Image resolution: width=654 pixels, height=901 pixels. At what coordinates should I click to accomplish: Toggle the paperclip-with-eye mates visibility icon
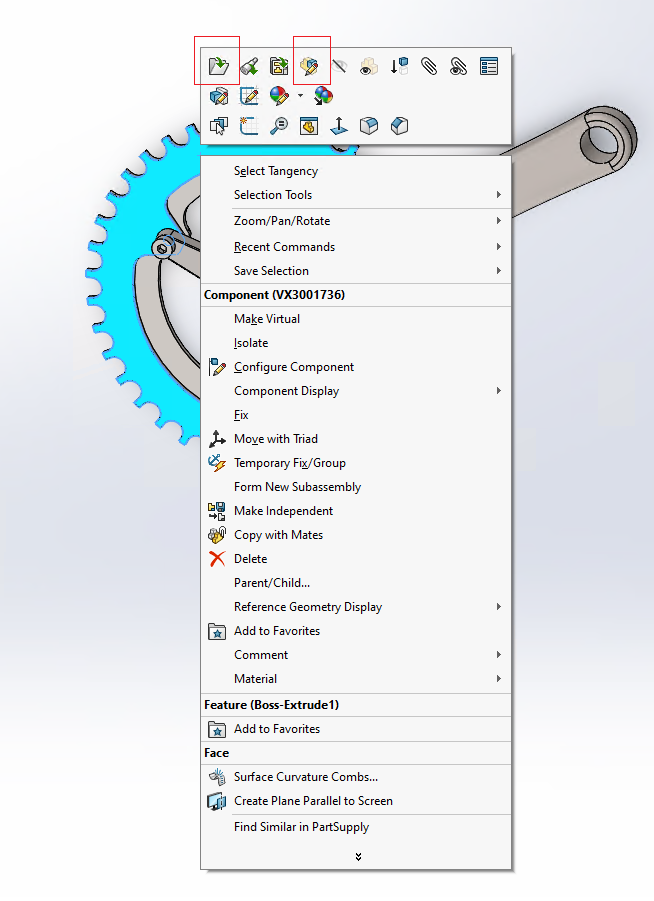(459, 67)
